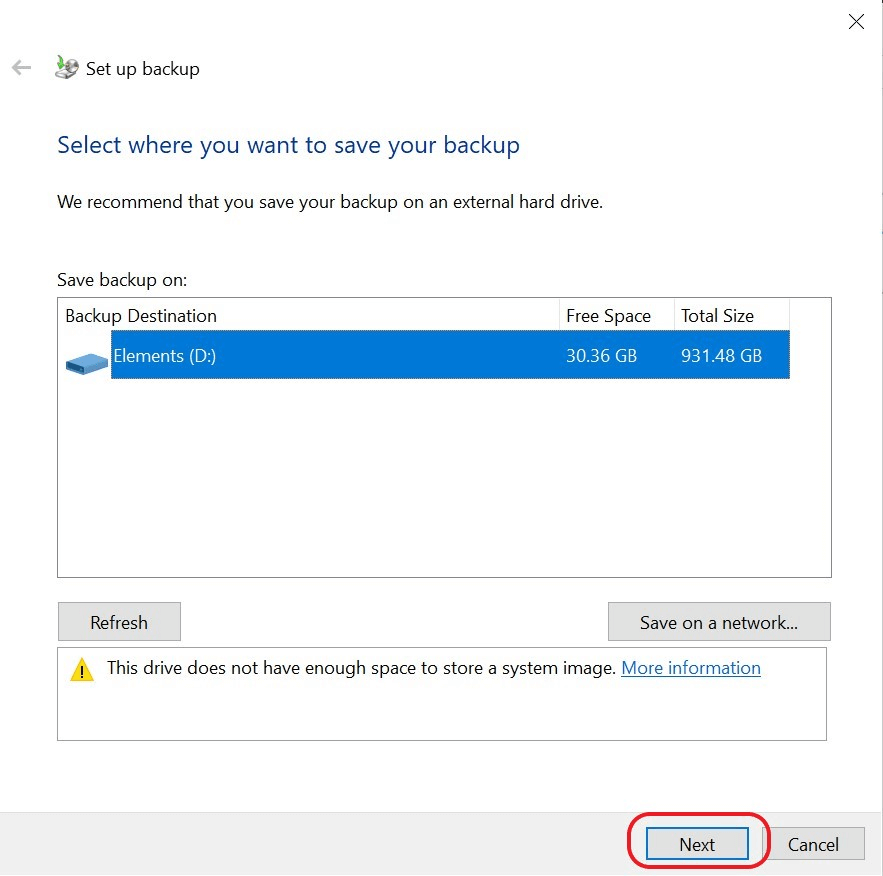Image resolution: width=883 pixels, height=876 pixels.
Task: Choose Save on a network option
Action: [x=718, y=621]
